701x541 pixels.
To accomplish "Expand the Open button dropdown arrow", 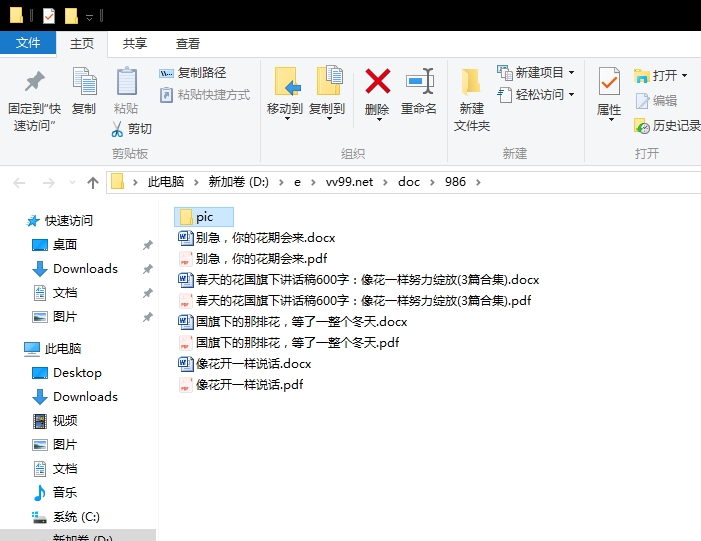I will coord(684,76).
